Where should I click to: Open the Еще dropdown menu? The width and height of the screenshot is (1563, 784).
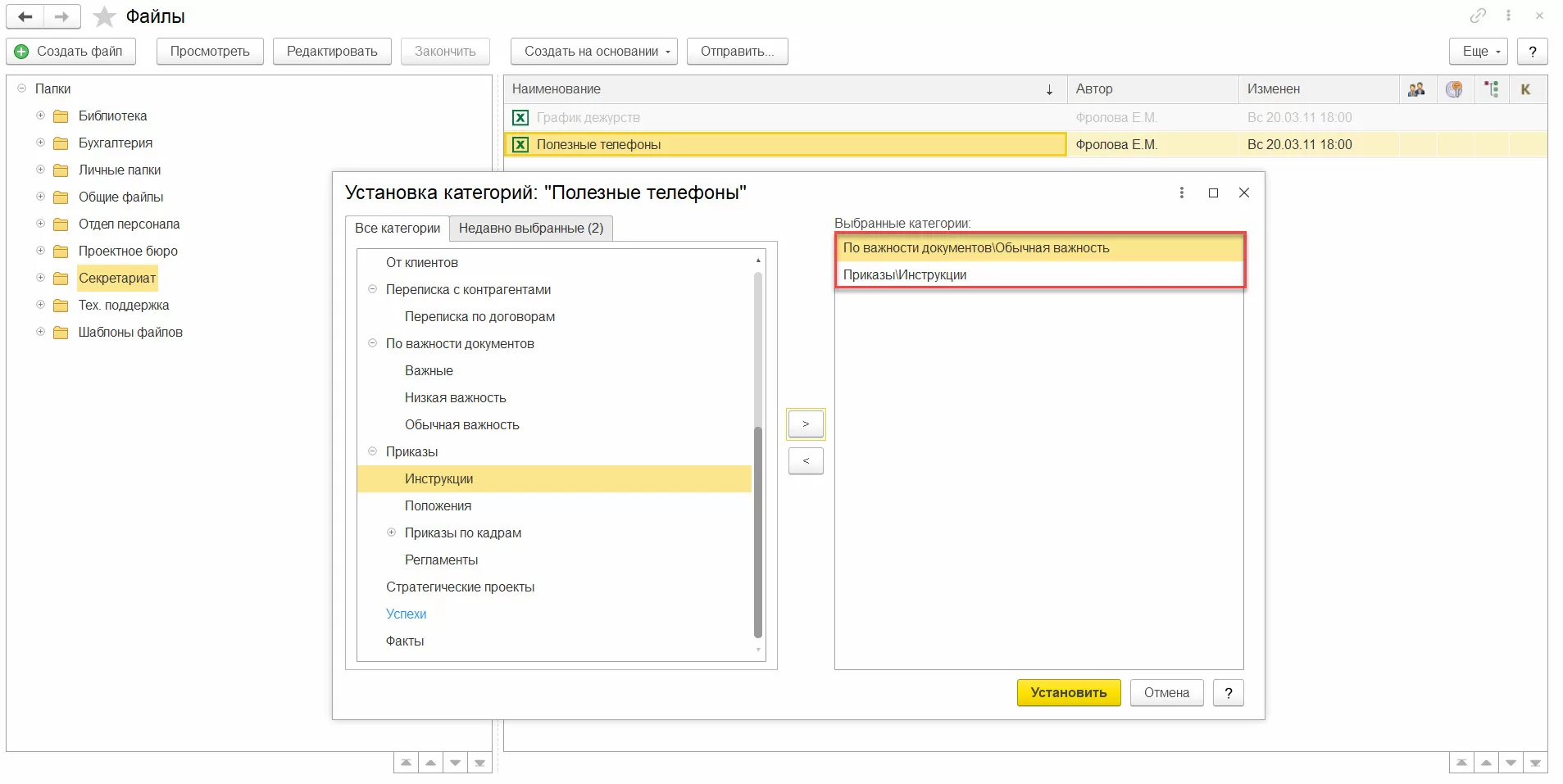click(x=1479, y=51)
